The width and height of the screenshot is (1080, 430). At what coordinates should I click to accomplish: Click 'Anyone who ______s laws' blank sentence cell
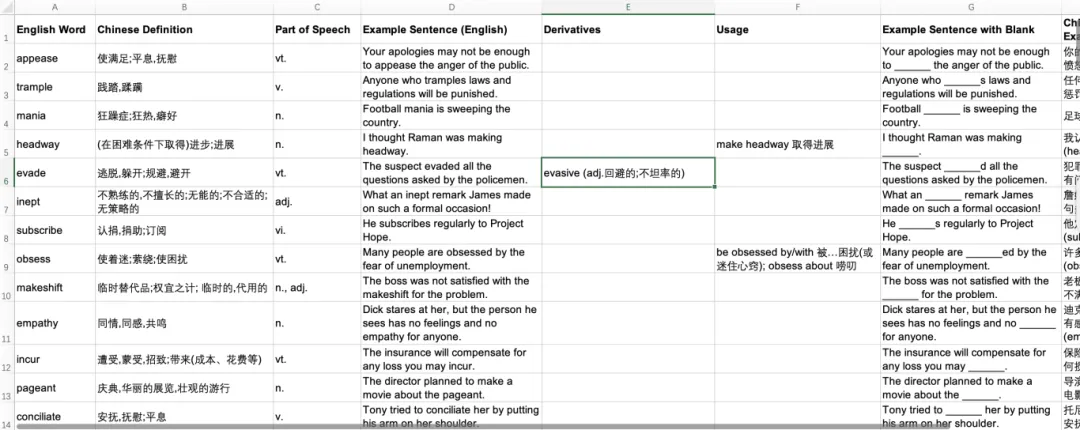point(971,87)
